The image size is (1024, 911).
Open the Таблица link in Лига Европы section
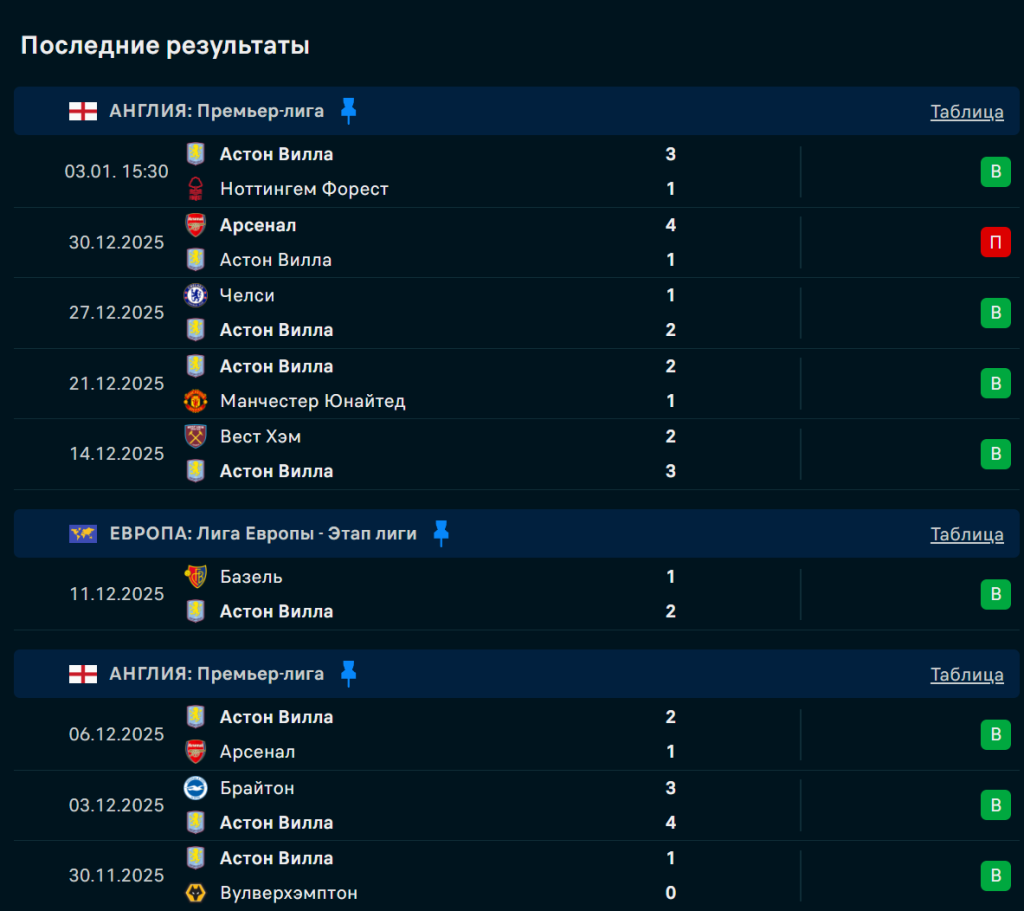click(966, 534)
